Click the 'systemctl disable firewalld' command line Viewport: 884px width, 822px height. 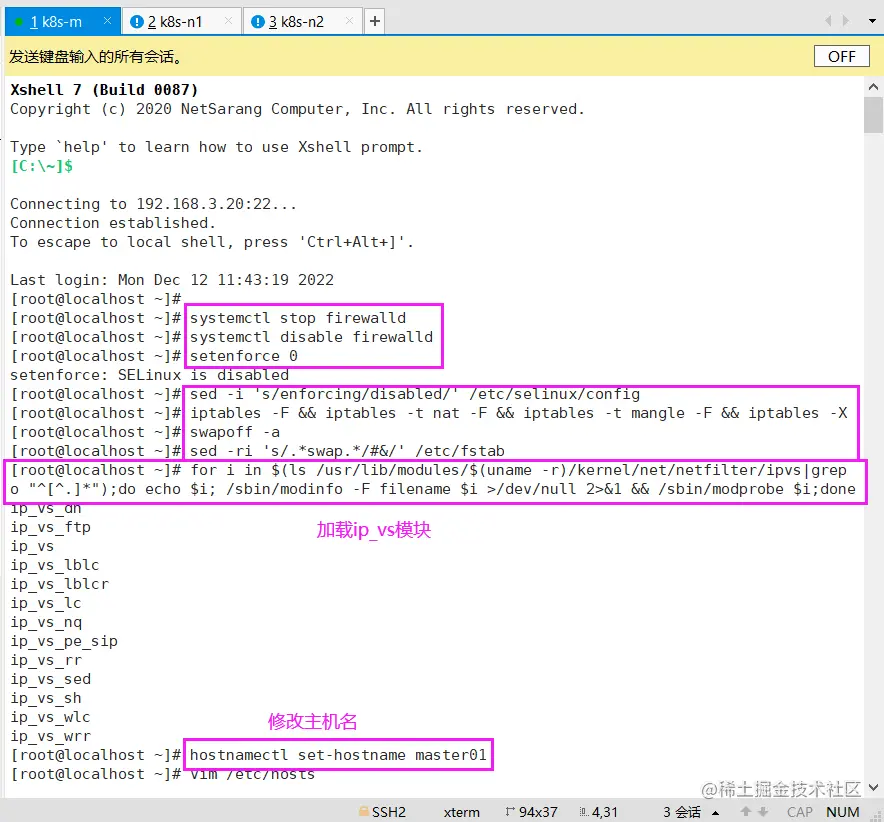pos(311,337)
